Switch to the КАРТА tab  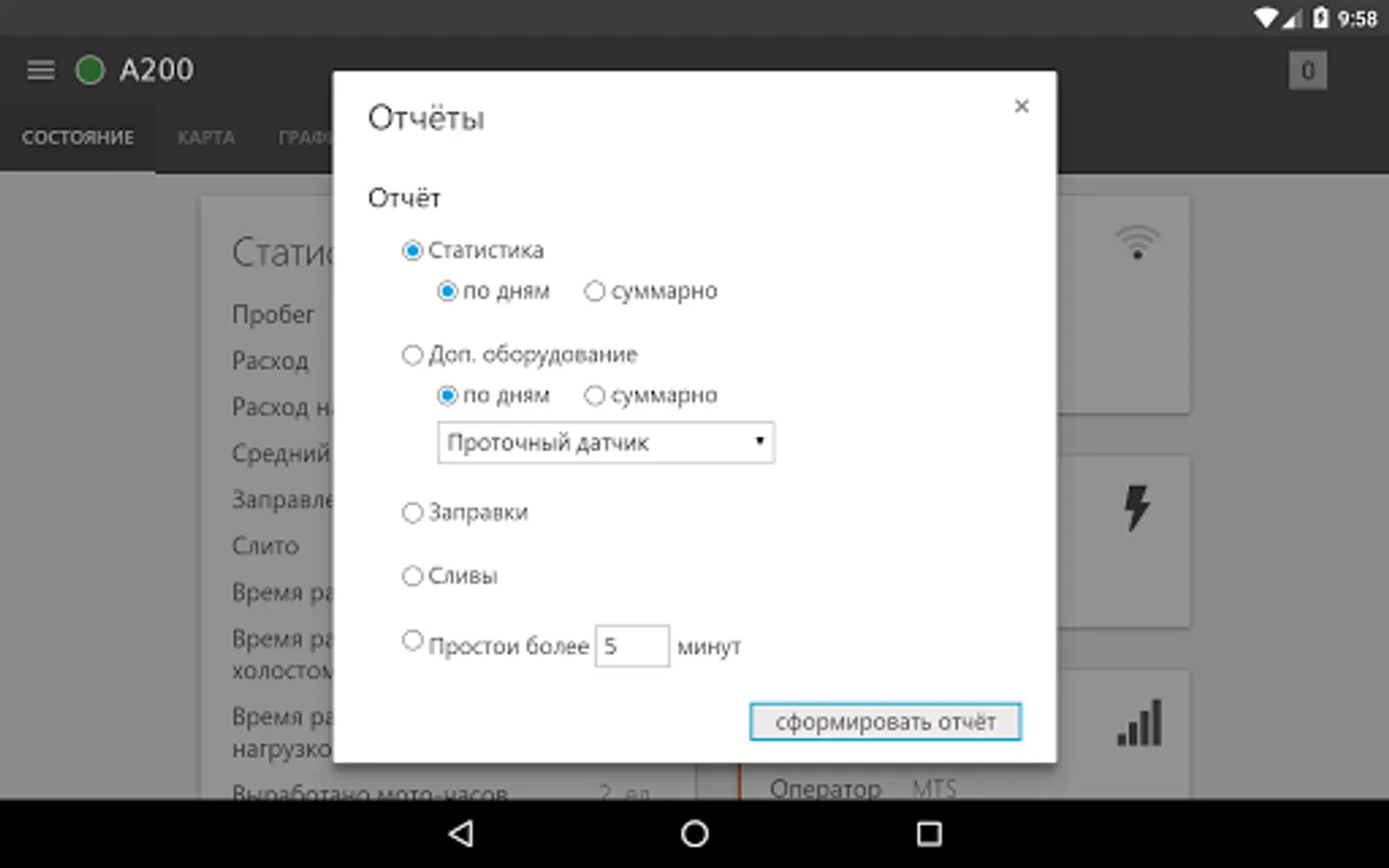[x=205, y=138]
